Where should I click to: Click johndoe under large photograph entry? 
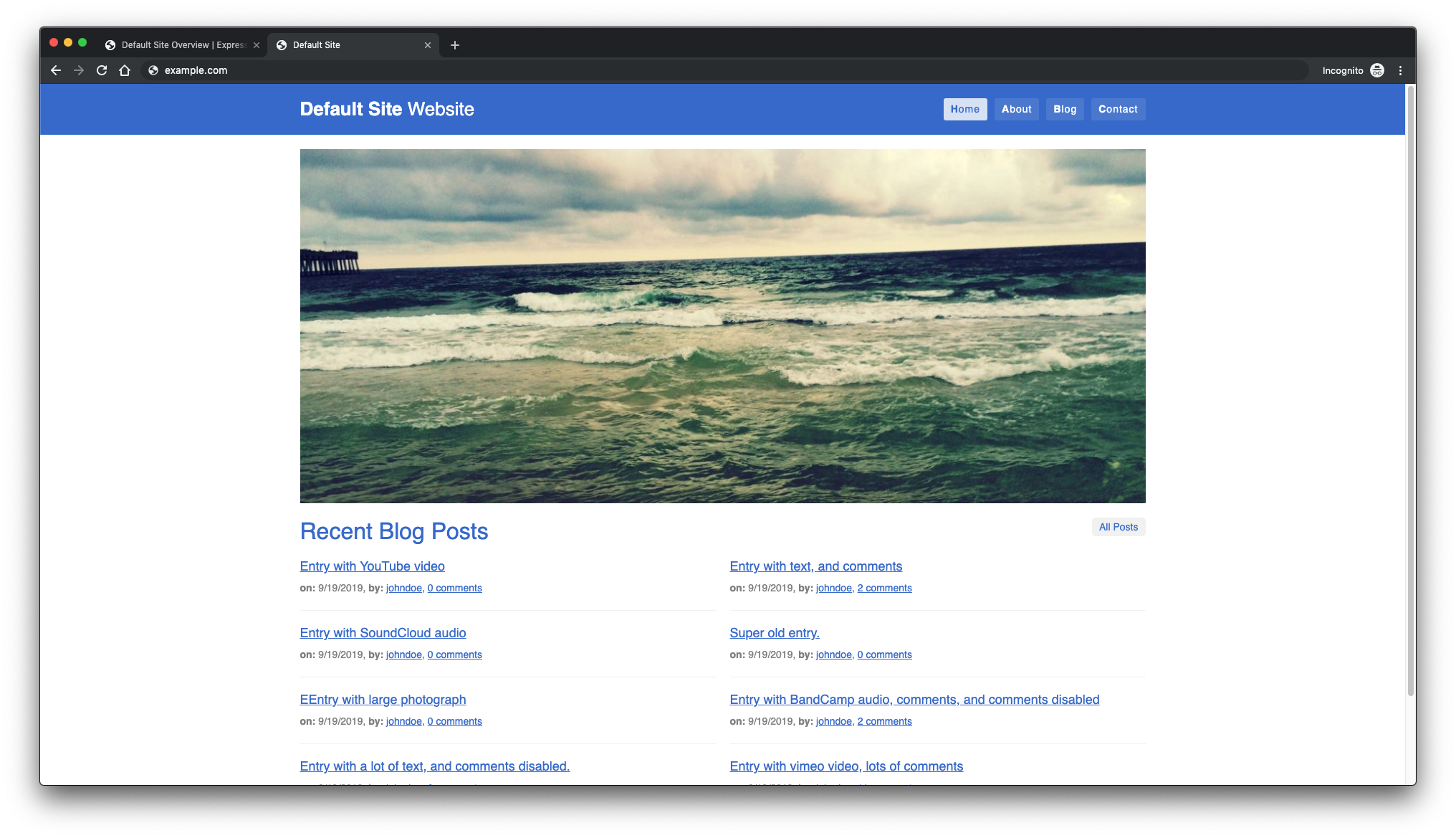(x=404, y=721)
